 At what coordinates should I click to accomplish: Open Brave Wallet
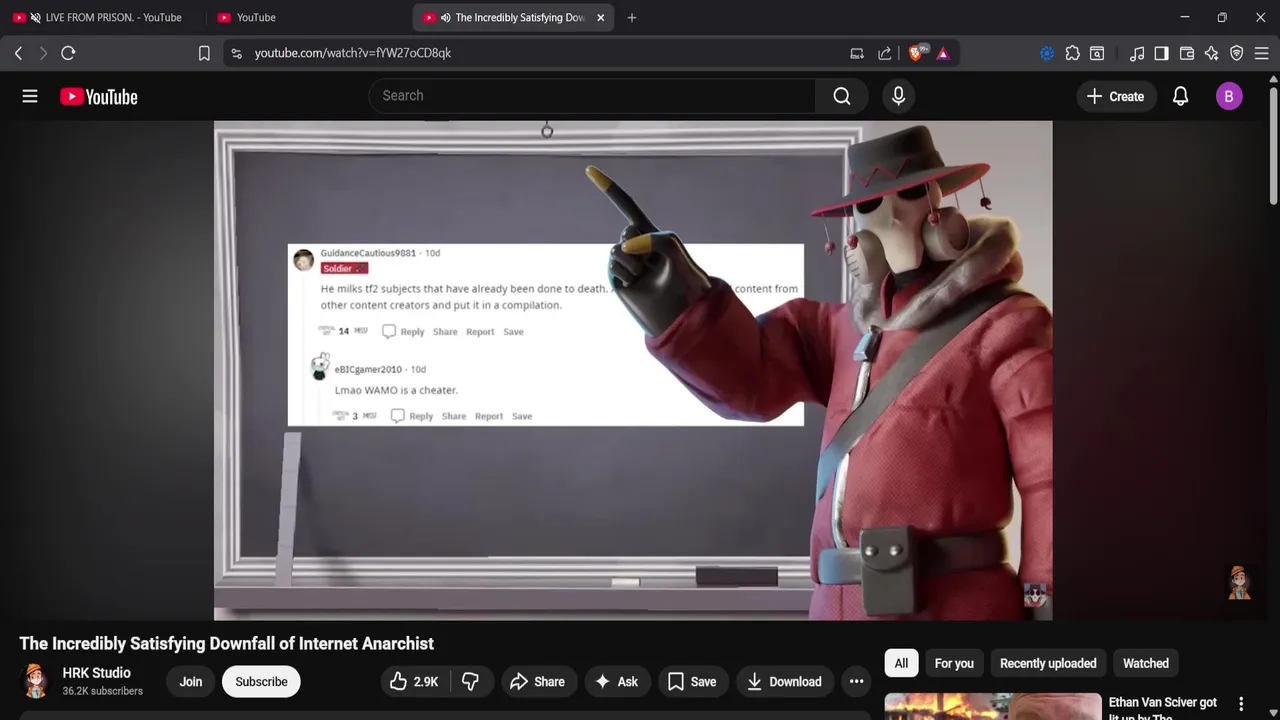(1187, 53)
